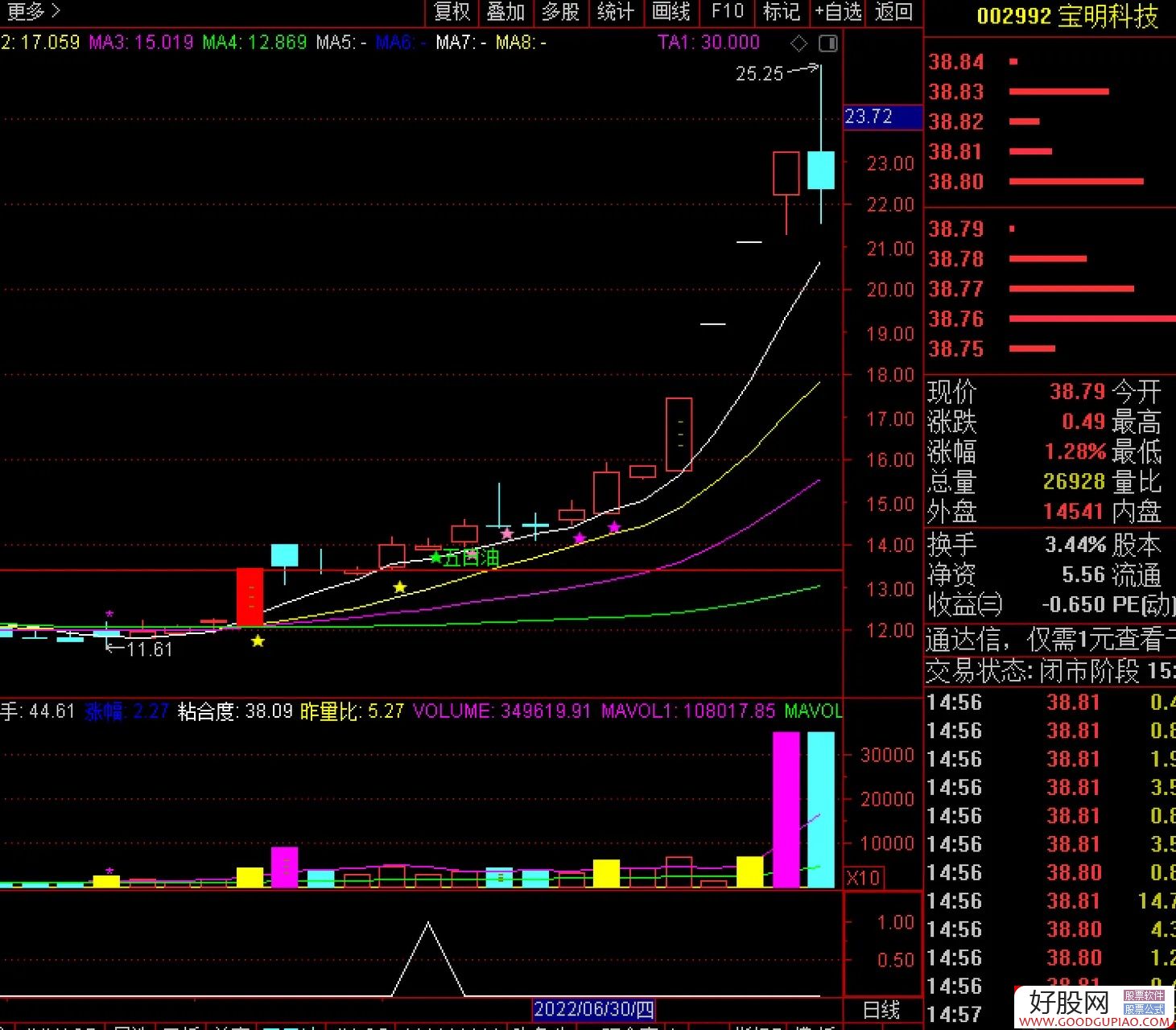
Task: Click the 14:57 tick row
Action: pyautogui.click(x=1050, y=1015)
